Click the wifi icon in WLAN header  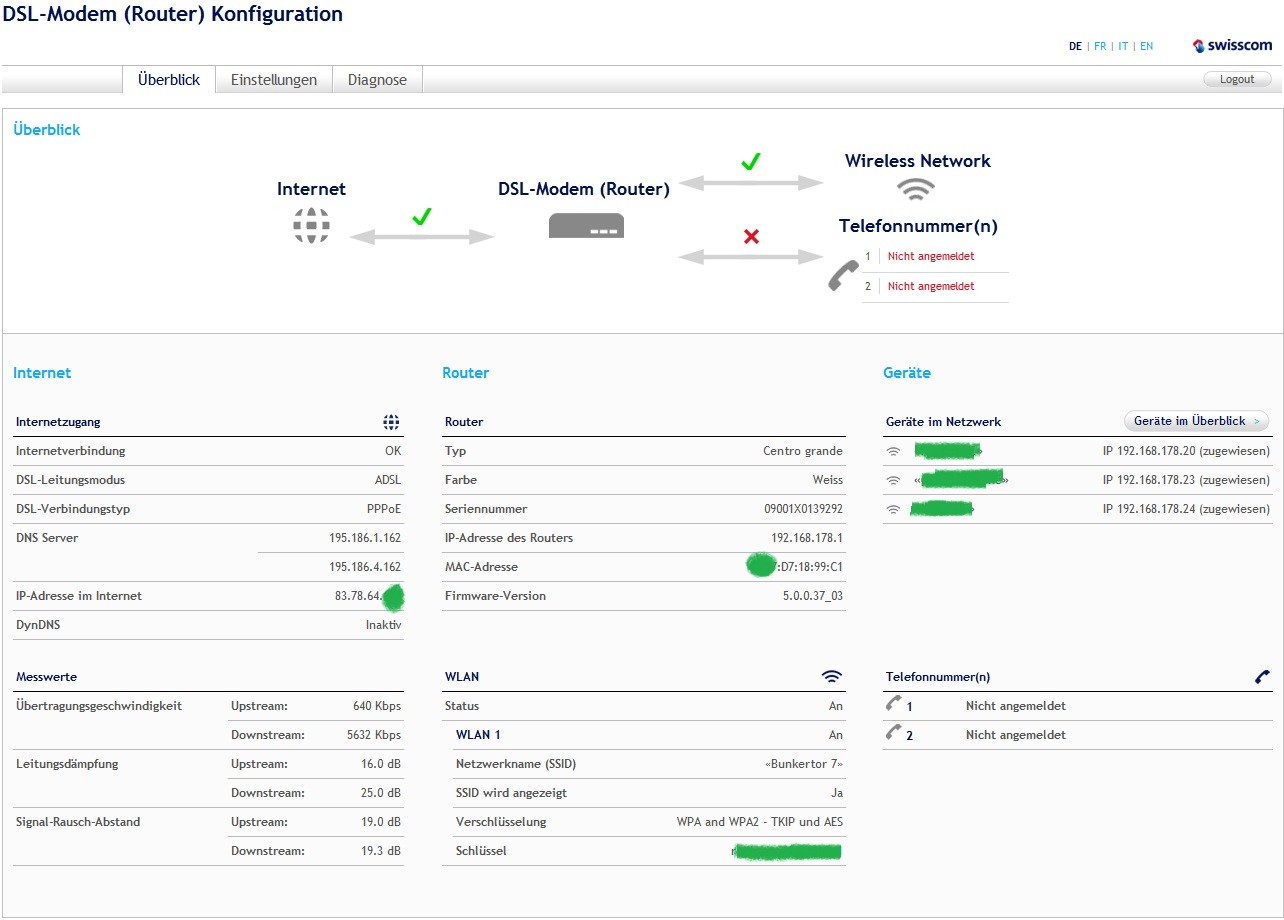pos(831,677)
